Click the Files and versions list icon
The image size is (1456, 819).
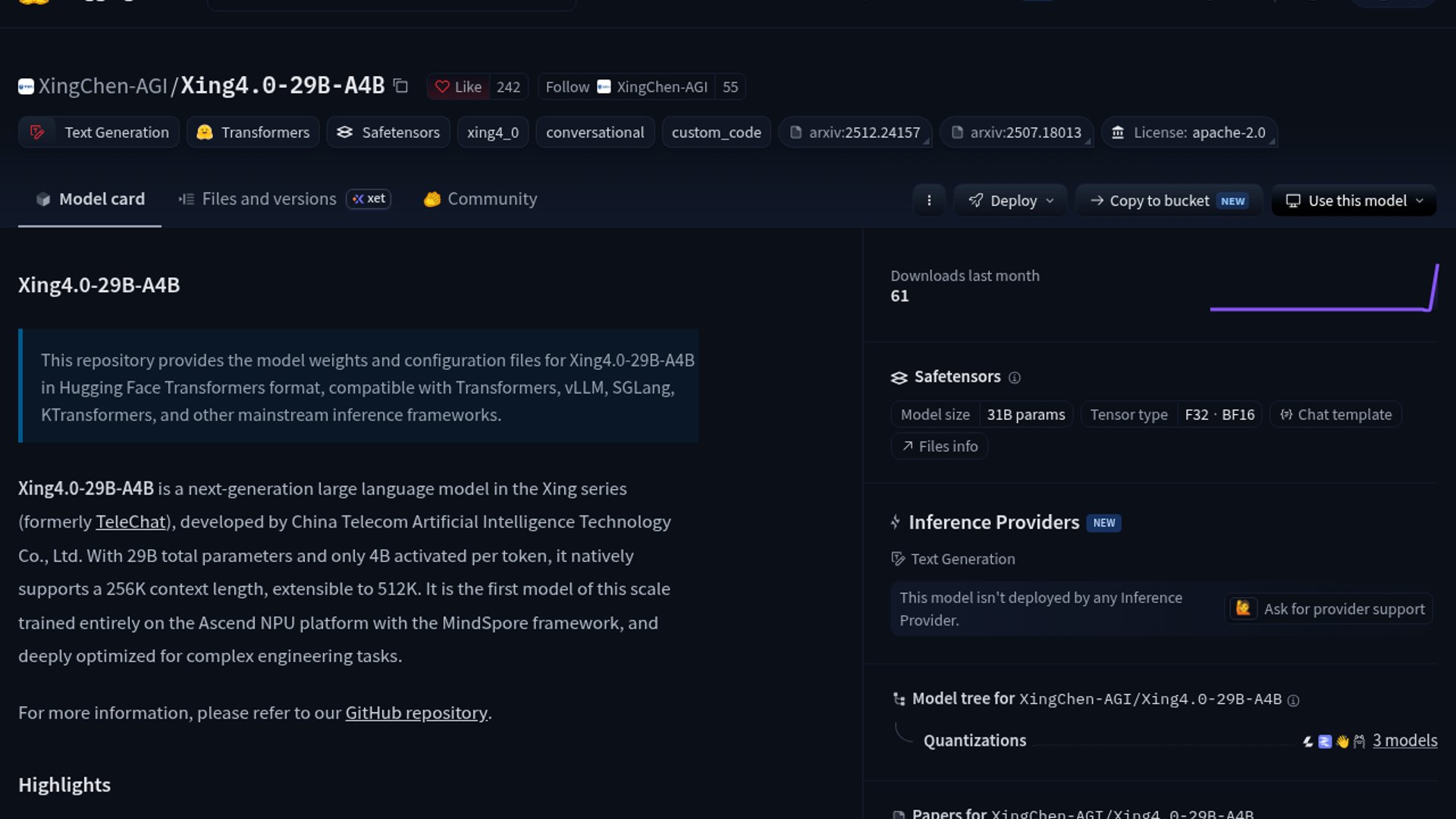point(187,199)
